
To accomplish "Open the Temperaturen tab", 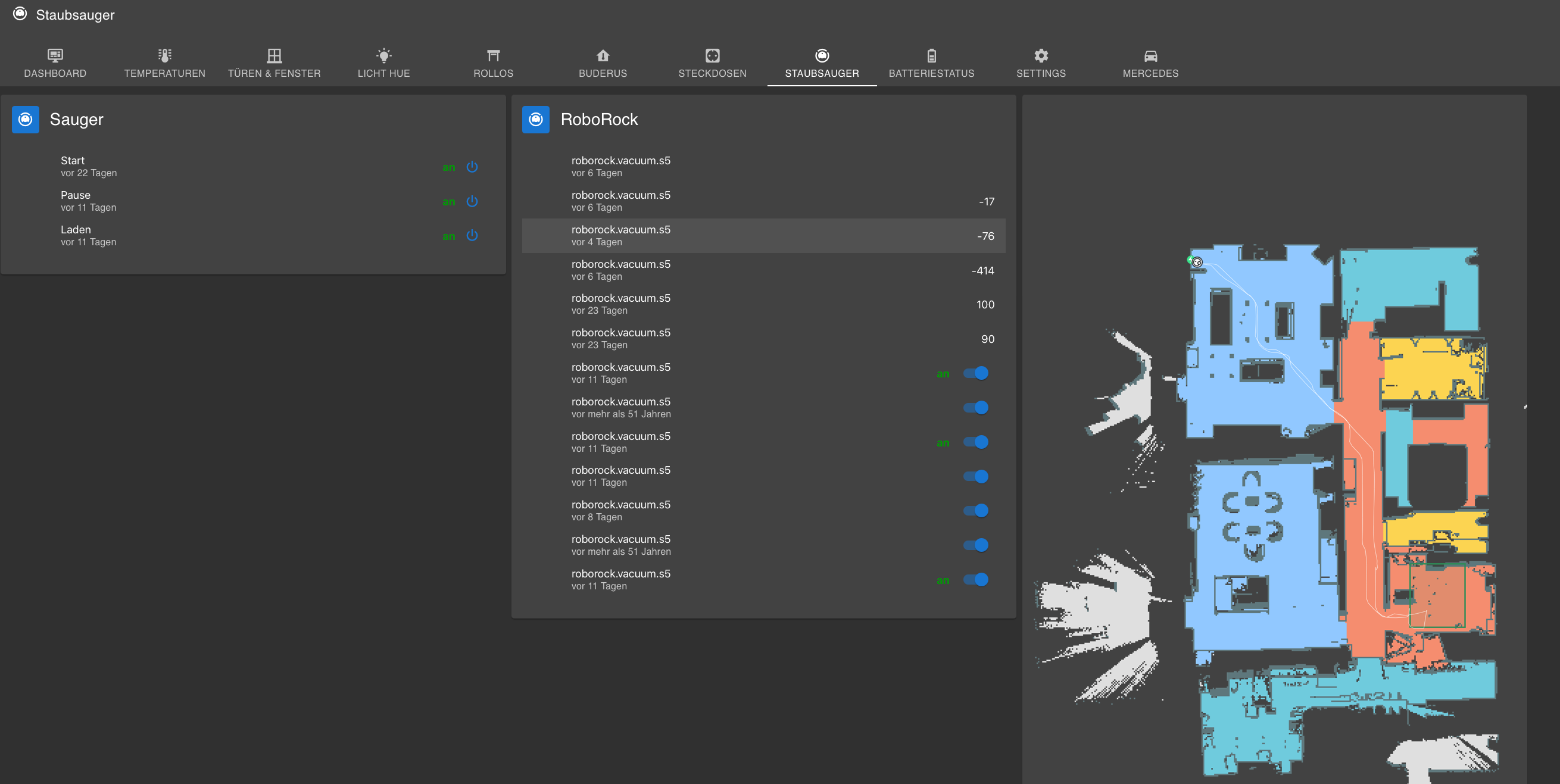I will pos(165,63).
